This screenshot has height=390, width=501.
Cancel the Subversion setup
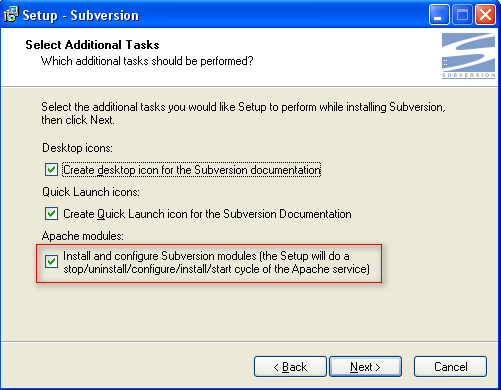click(450, 367)
